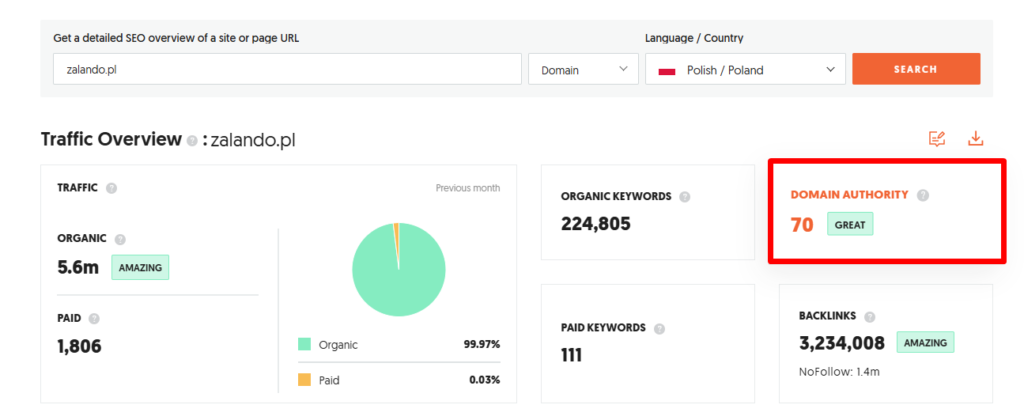Click the NoFollow: 1.4m text
The width and height of the screenshot is (1024, 416).
click(839, 372)
